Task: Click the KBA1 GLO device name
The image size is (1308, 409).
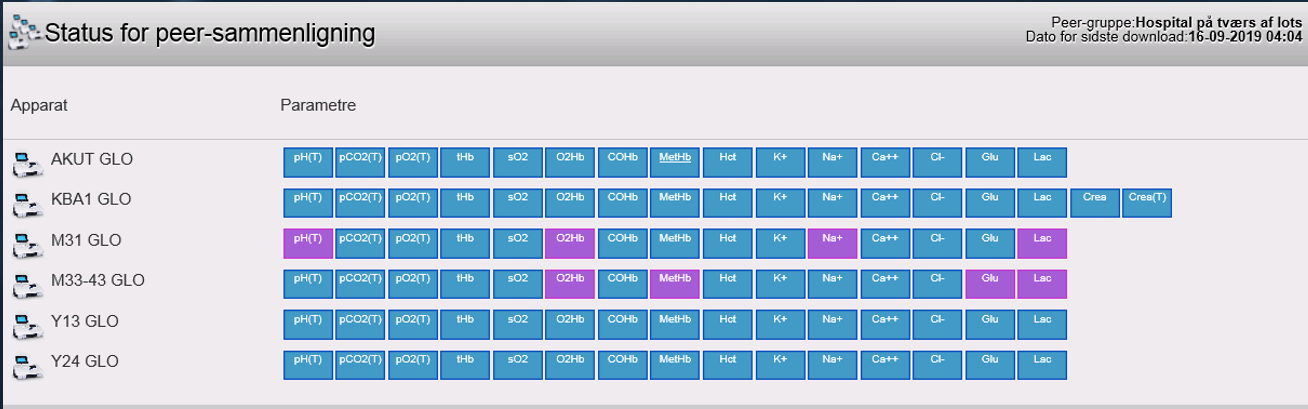Action: (90, 199)
